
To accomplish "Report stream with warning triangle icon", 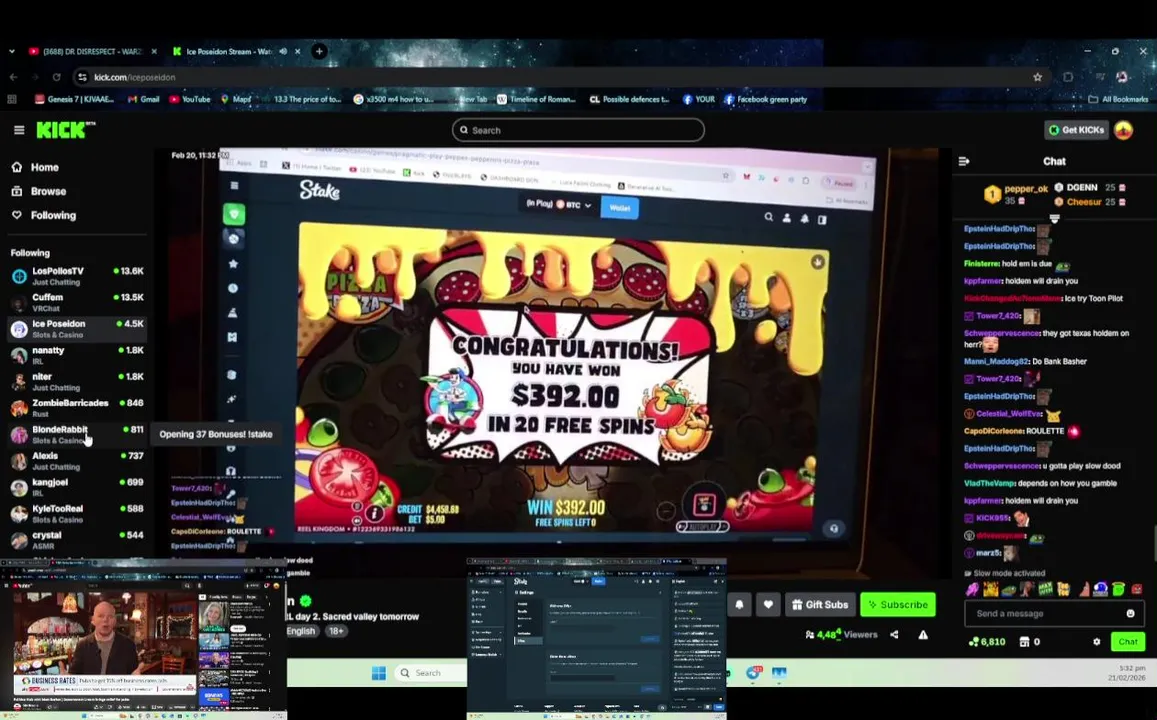I will (x=923, y=634).
